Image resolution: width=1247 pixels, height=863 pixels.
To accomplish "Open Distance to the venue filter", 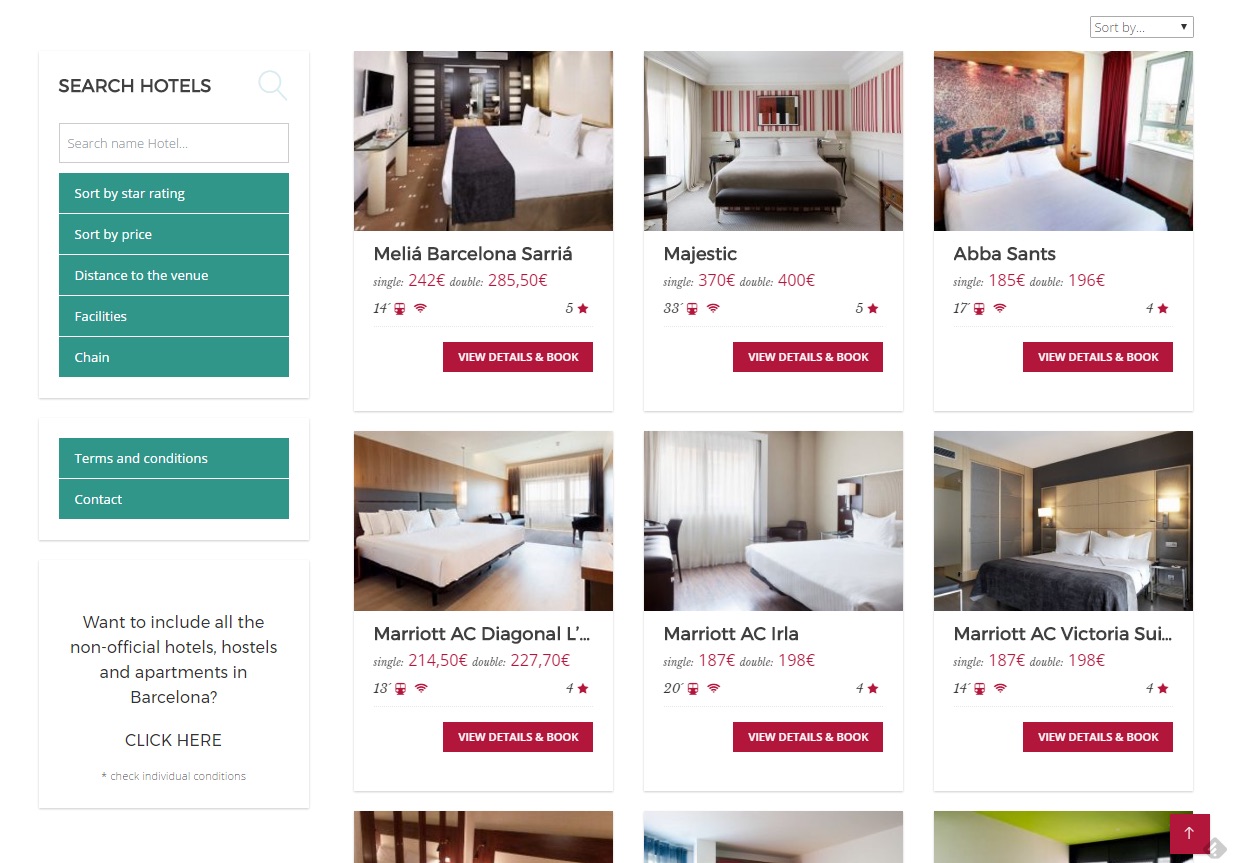I will click(x=174, y=275).
